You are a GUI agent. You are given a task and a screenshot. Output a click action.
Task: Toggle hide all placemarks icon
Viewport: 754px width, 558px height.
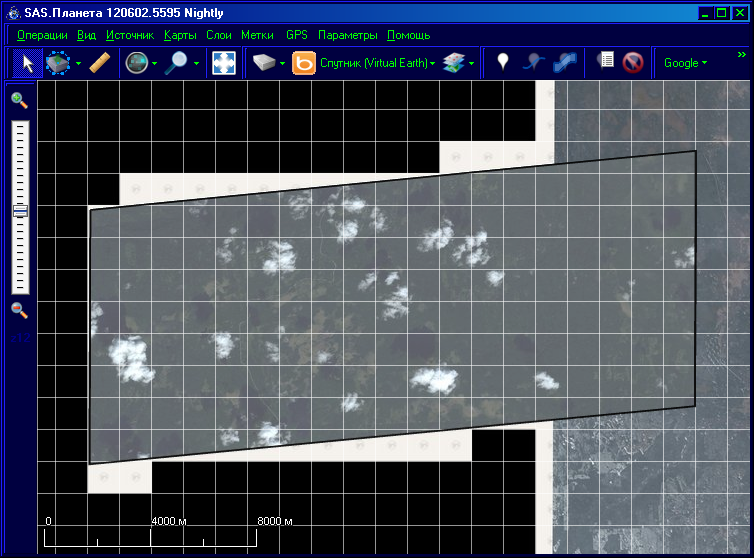tap(632, 63)
